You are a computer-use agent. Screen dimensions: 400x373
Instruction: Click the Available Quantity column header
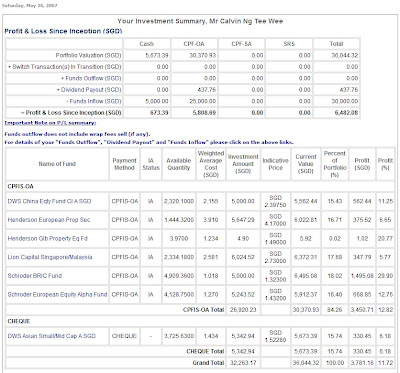tap(179, 164)
